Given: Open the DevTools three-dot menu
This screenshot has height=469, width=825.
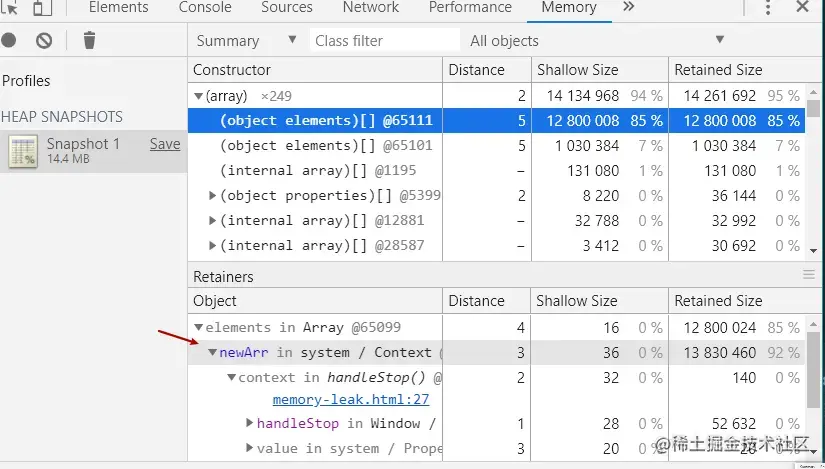Looking at the screenshot, I should click(768, 7).
